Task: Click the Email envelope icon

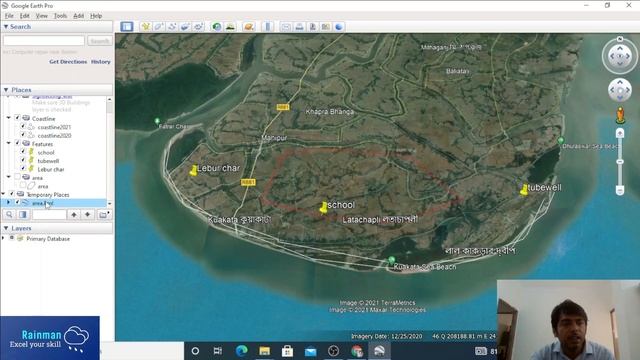Action: (x=286, y=27)
